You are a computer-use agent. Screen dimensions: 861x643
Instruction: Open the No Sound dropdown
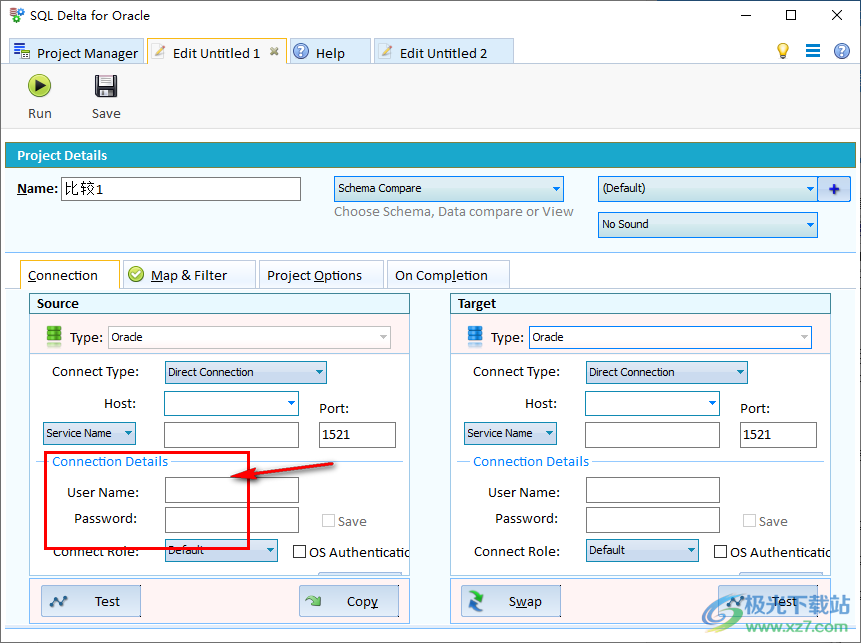click(707, 225)
